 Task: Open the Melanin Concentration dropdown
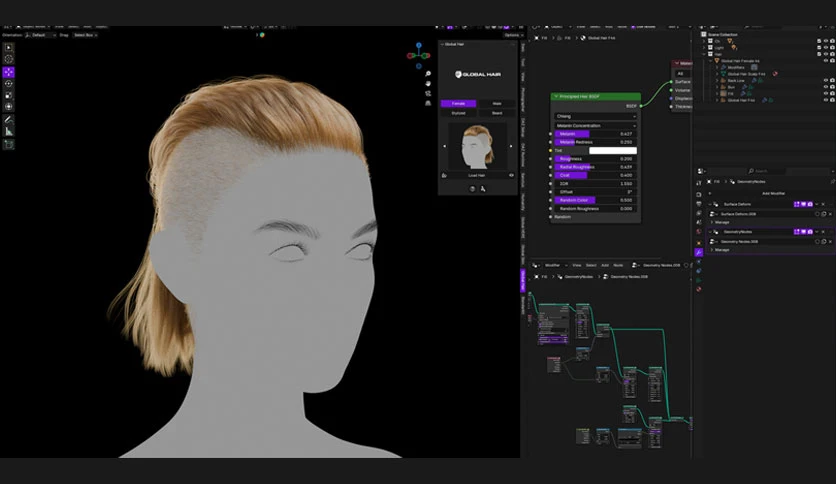click(x=596, y=126)
